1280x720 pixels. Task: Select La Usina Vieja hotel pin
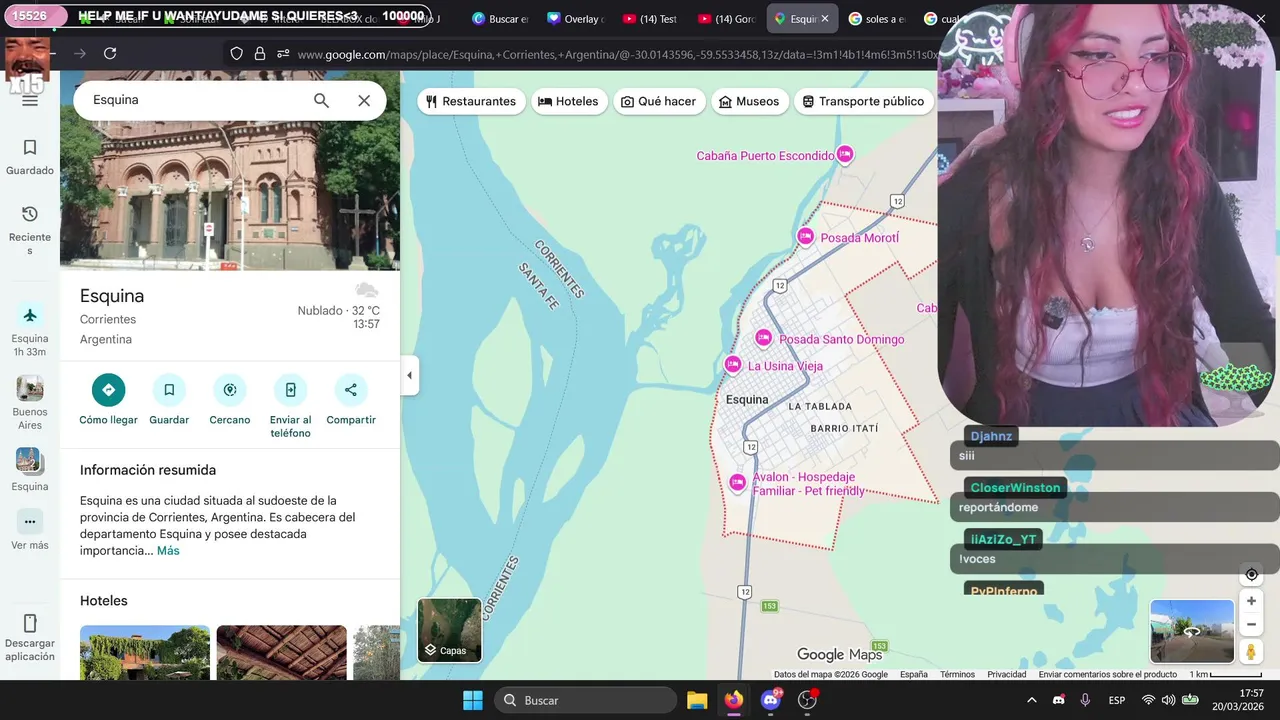point(733,365)
